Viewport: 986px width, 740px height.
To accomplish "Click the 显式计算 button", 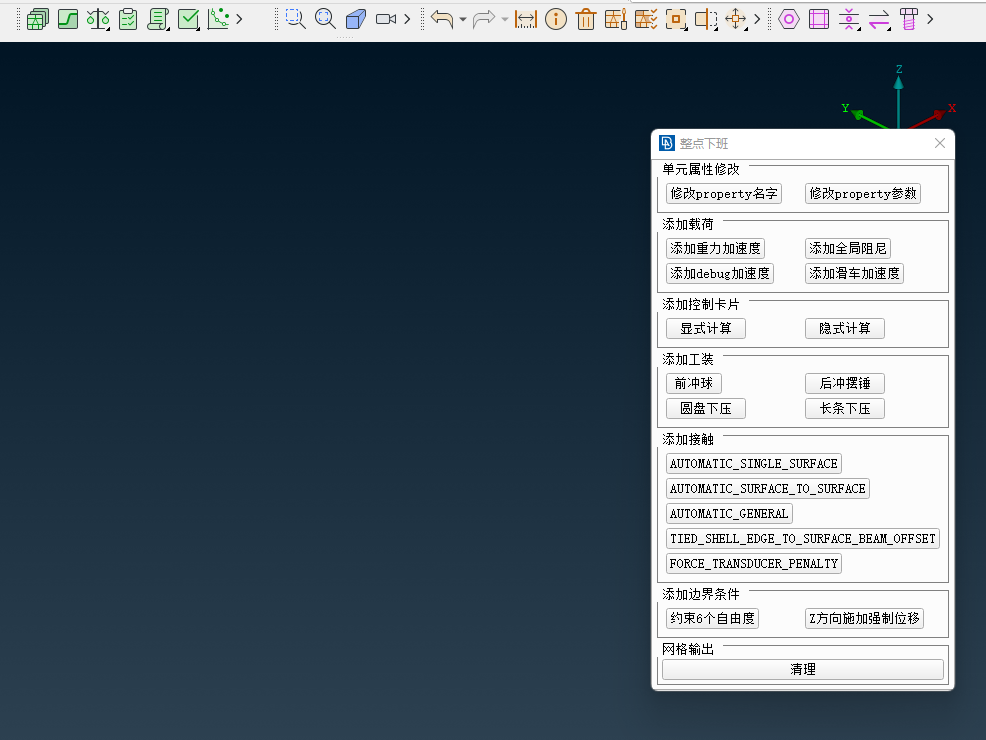I will 706,328.
